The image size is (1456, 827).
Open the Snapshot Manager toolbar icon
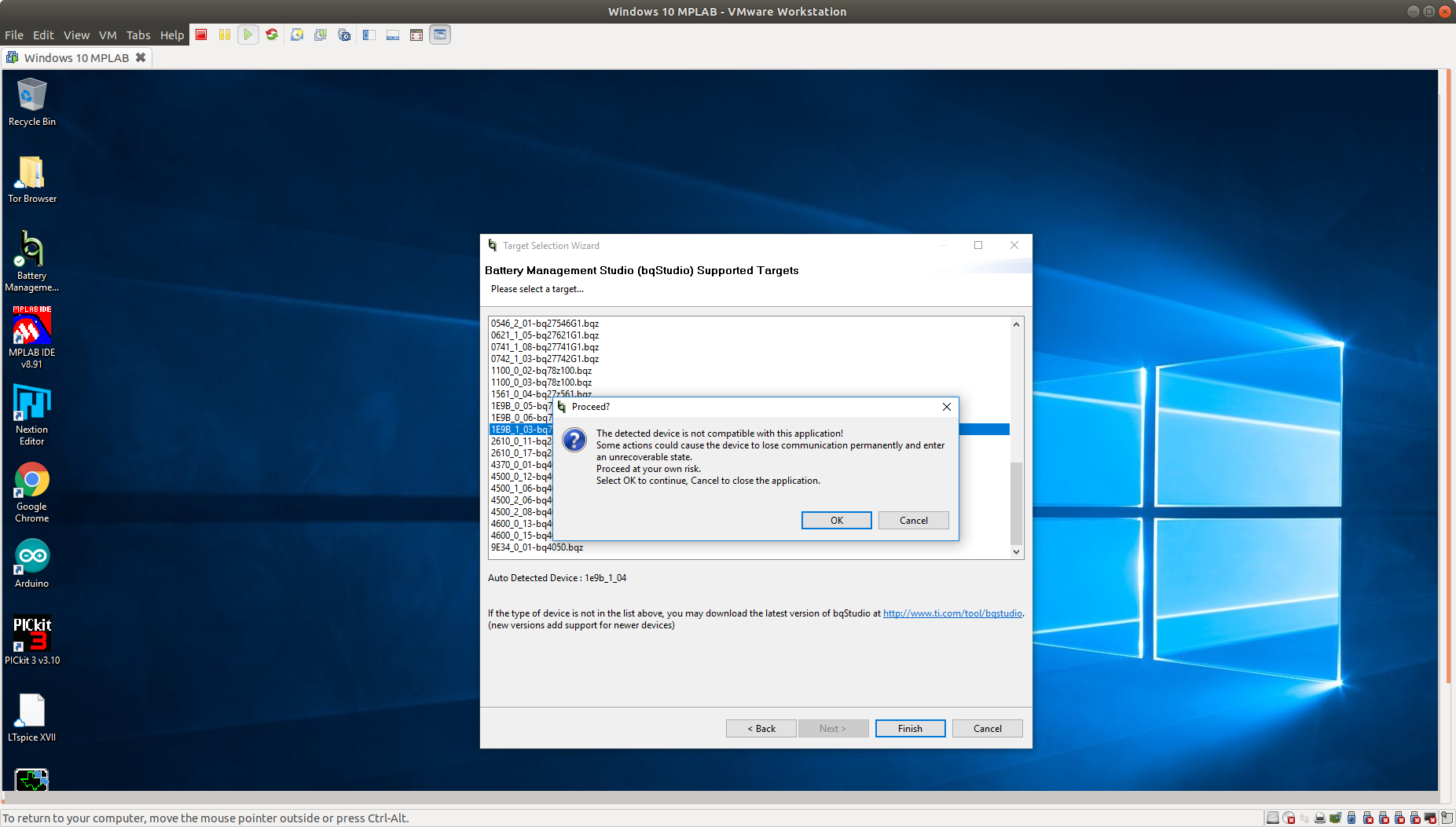[x=344, y=35]
